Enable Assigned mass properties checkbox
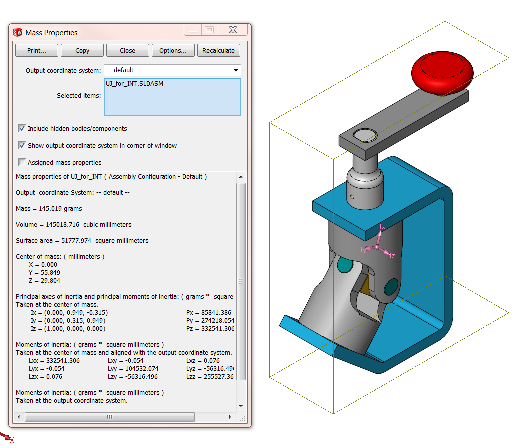 point(22,162)
